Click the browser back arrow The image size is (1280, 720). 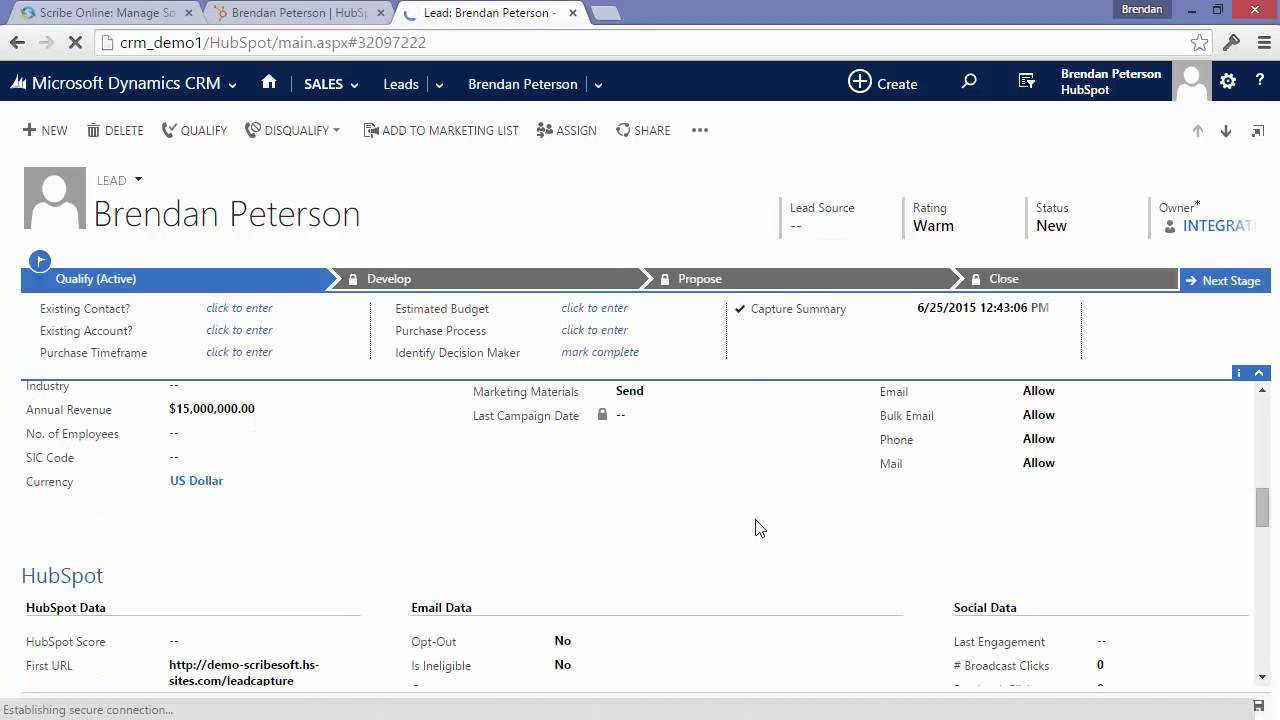click(x=17, y=42)
